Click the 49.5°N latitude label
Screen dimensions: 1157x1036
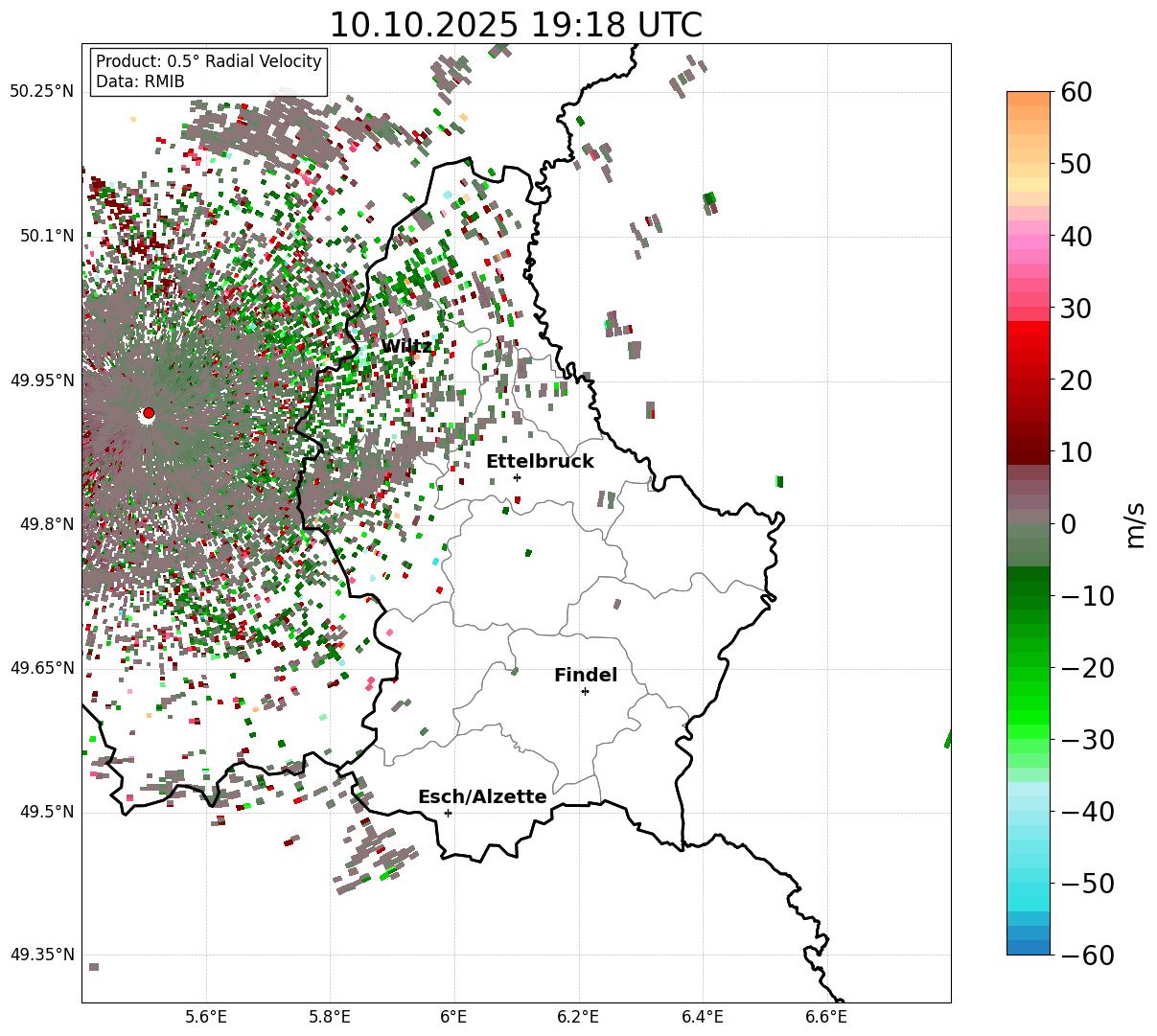coord(46,812)
